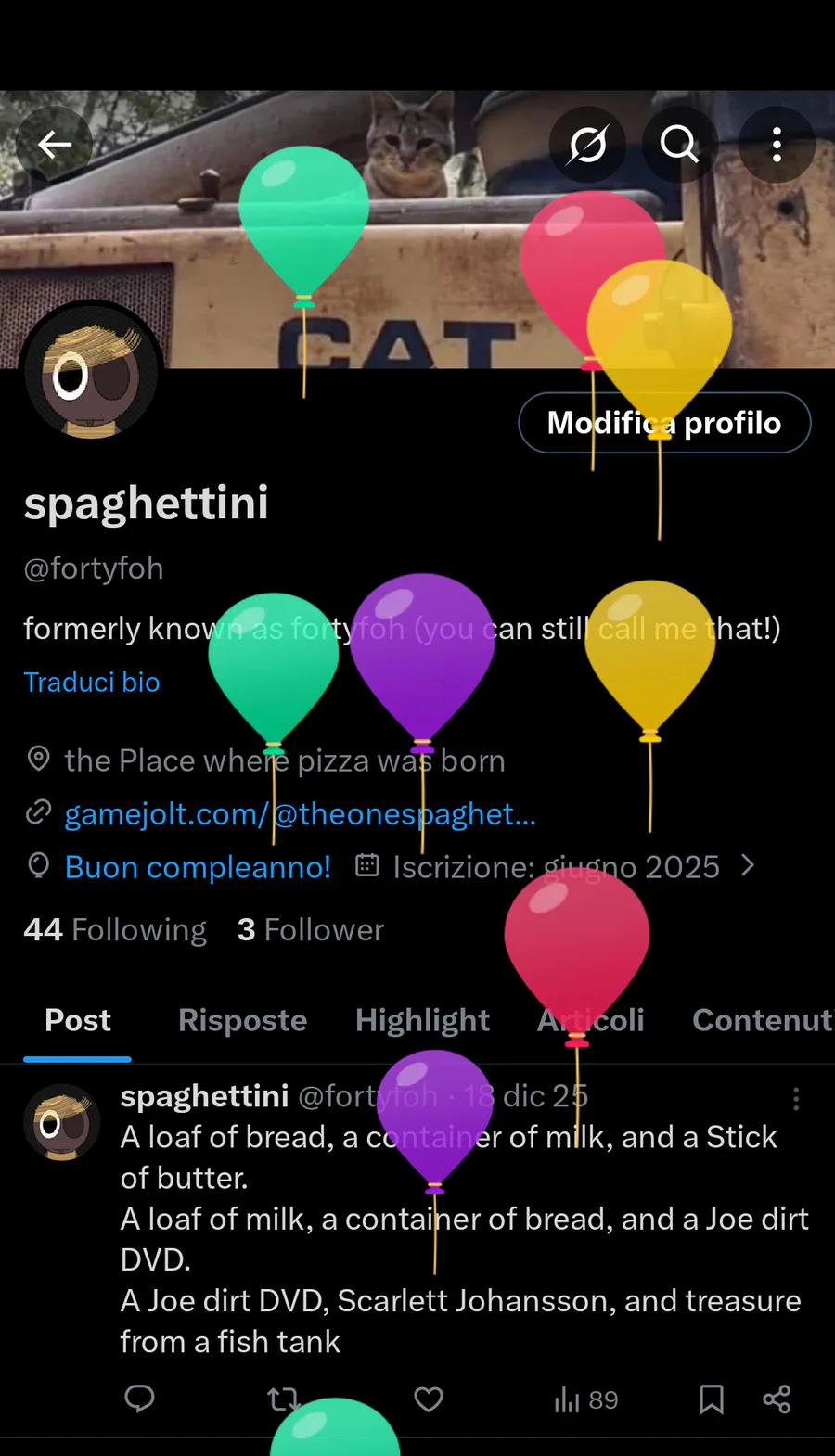Switch to the Highlight tab
This screenshot has height=1456, width=835.
coord(422,1020)
